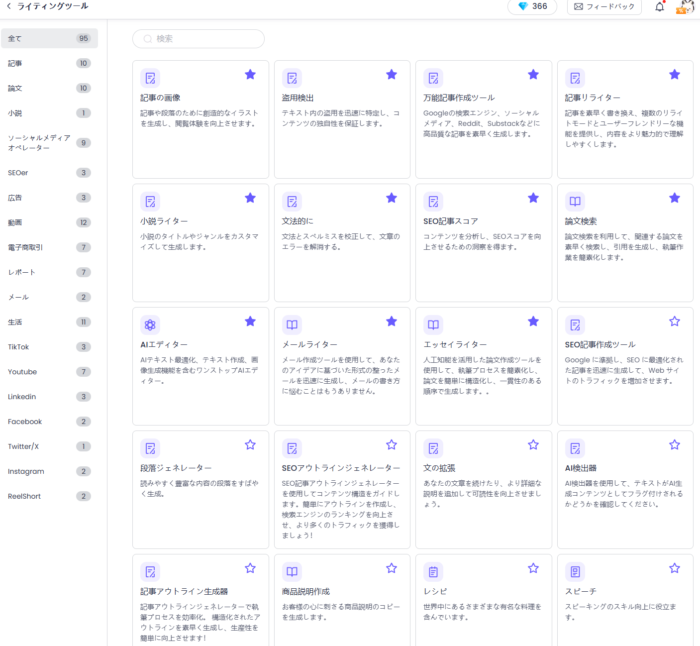The width and height of the screenshot is (700, 646).
Task: Click the スピーチ tool icon
Action: [575, 572]
